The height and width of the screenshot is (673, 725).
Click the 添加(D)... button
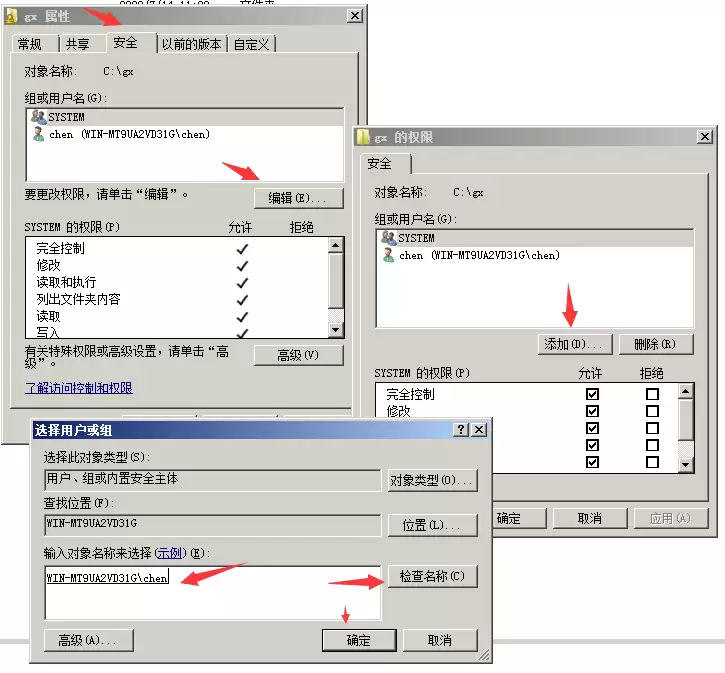coord(575,344)
